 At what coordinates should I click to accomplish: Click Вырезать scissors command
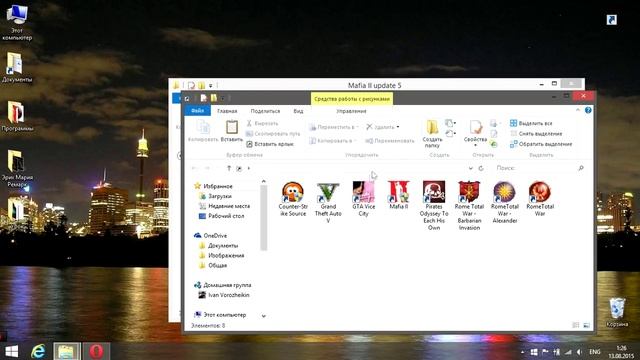(x=262, y=123)
